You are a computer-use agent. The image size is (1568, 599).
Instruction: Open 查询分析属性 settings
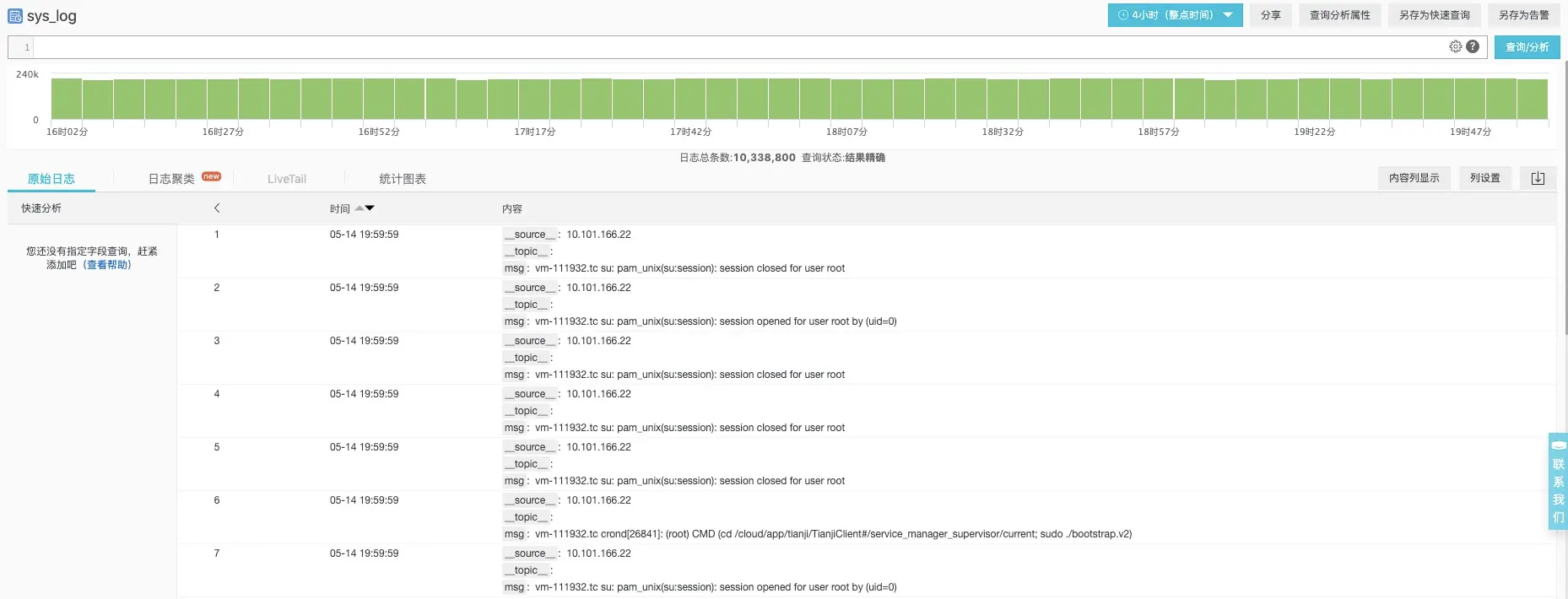pyautogui.click(x=1339, y=15)
